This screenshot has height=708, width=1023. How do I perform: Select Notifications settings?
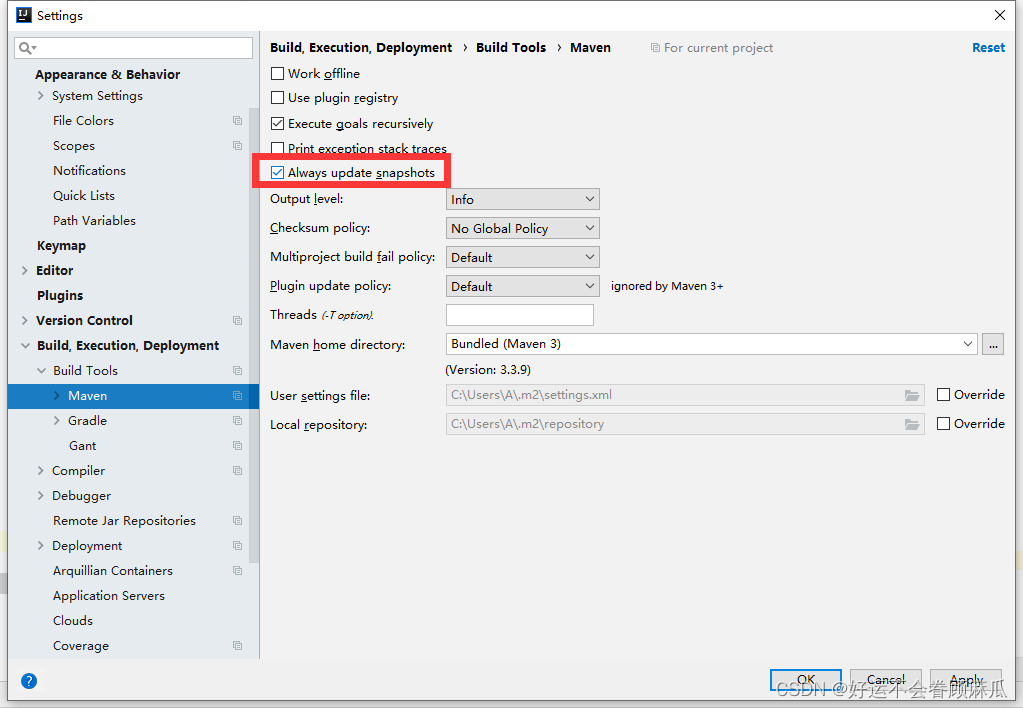(x=89, y=170)
